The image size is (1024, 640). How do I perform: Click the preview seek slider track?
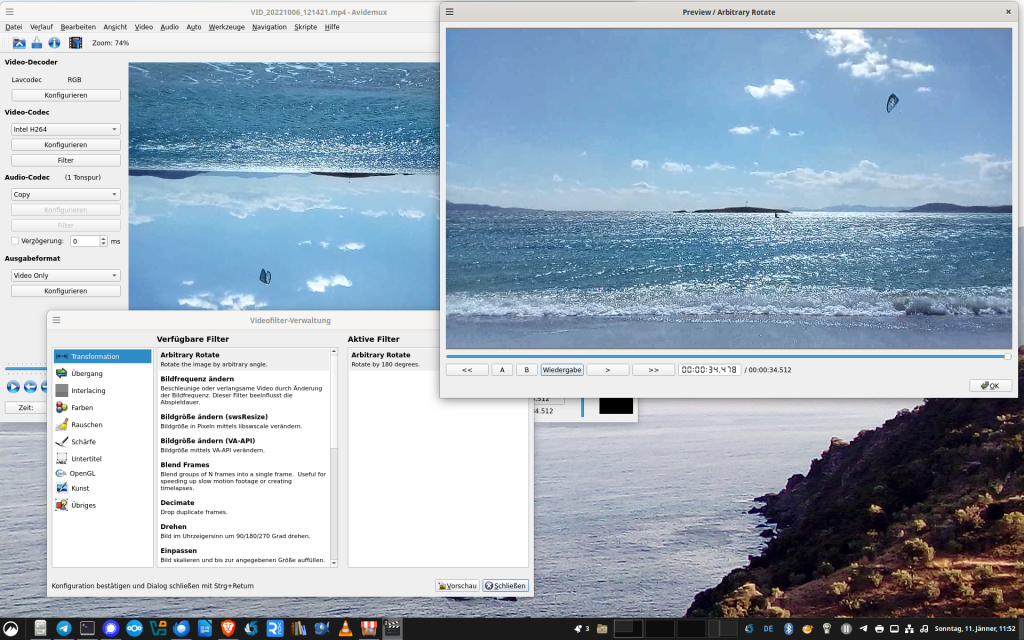[x=725, y=356]
